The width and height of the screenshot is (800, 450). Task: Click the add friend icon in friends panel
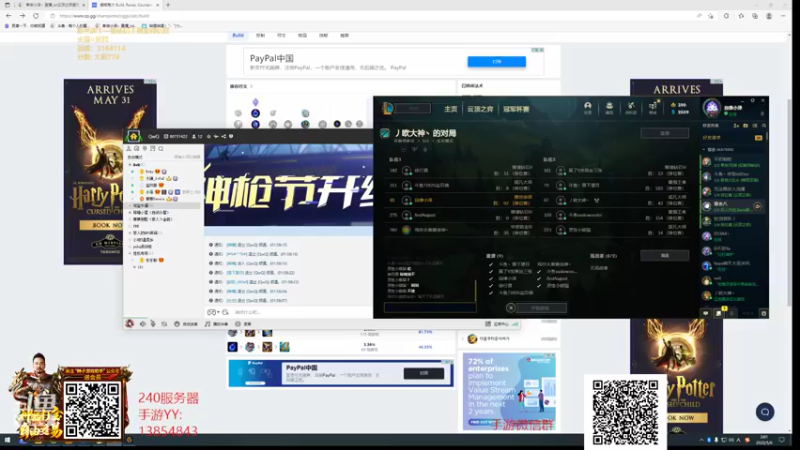[x=736, y=126]
